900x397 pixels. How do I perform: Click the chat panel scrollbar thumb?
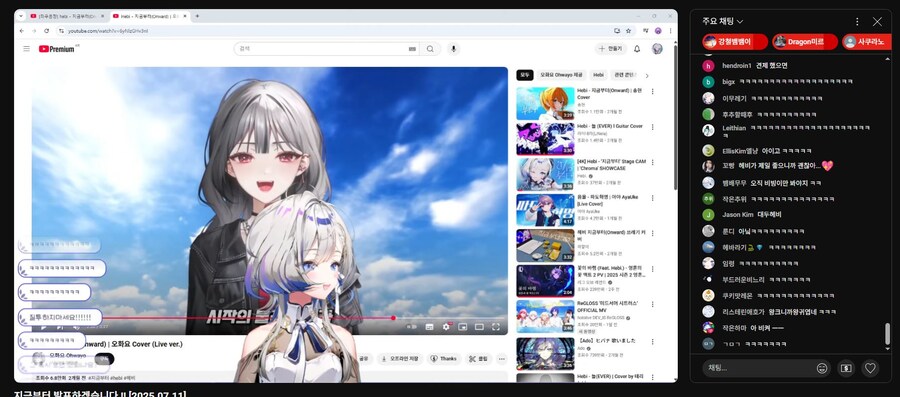[887, 333]
